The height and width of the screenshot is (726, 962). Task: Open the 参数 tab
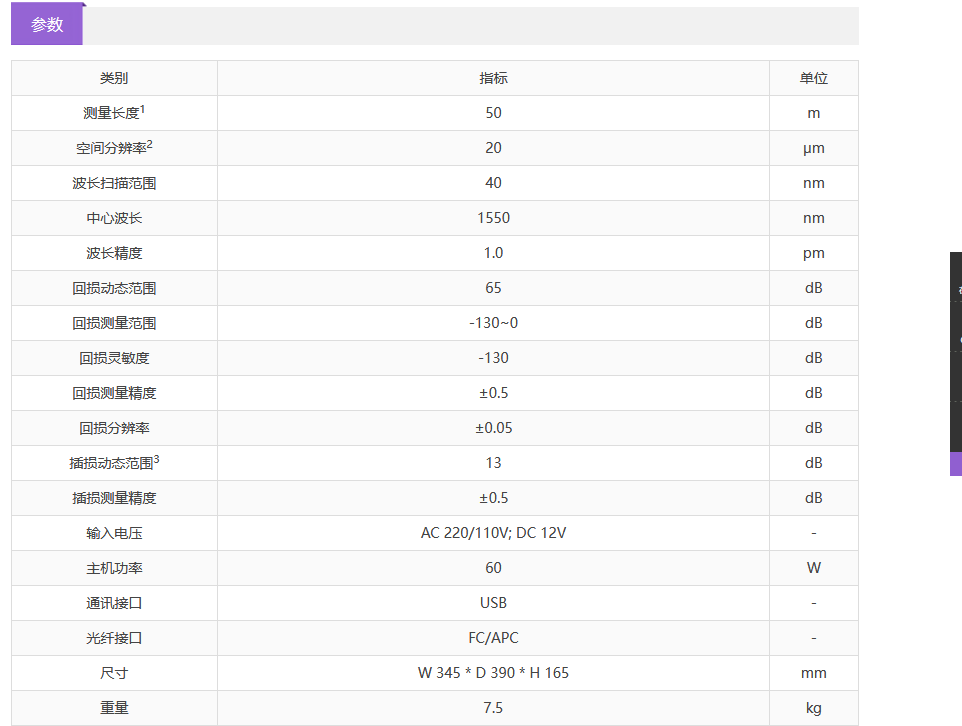coord(47,26)
